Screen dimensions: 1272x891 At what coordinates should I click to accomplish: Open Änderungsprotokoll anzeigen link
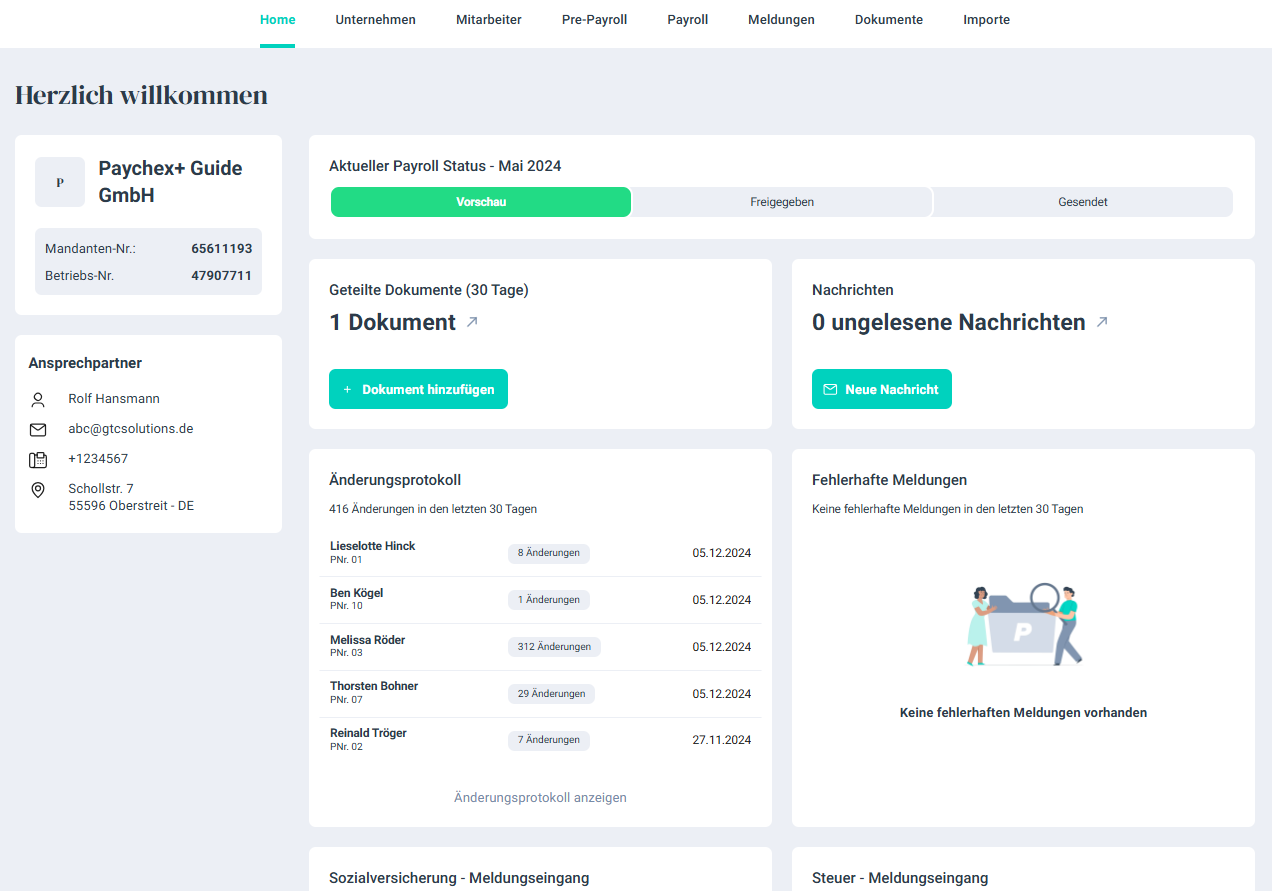[540, 798]
